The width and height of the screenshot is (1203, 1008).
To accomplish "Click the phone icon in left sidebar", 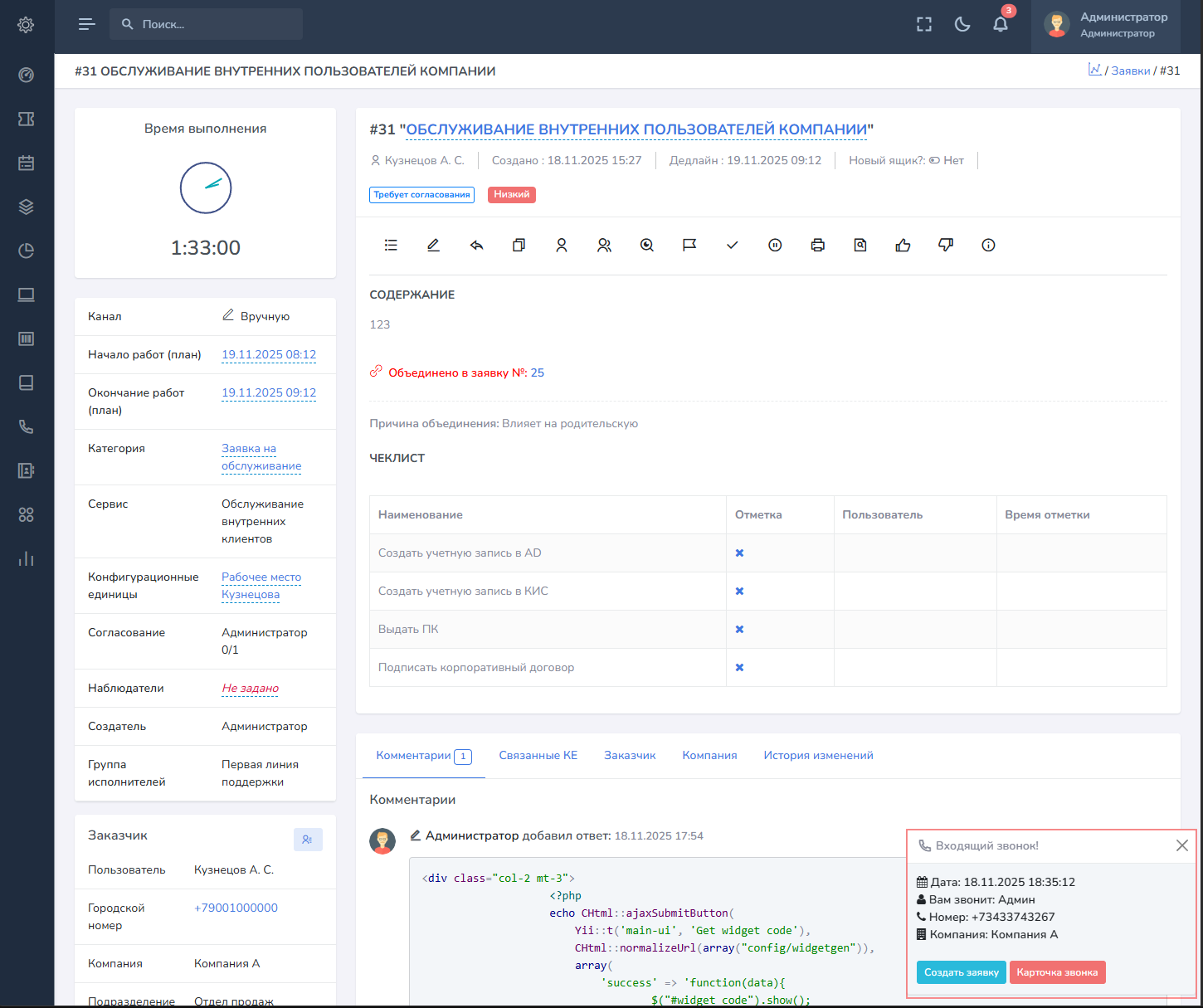I will [26, 426].
